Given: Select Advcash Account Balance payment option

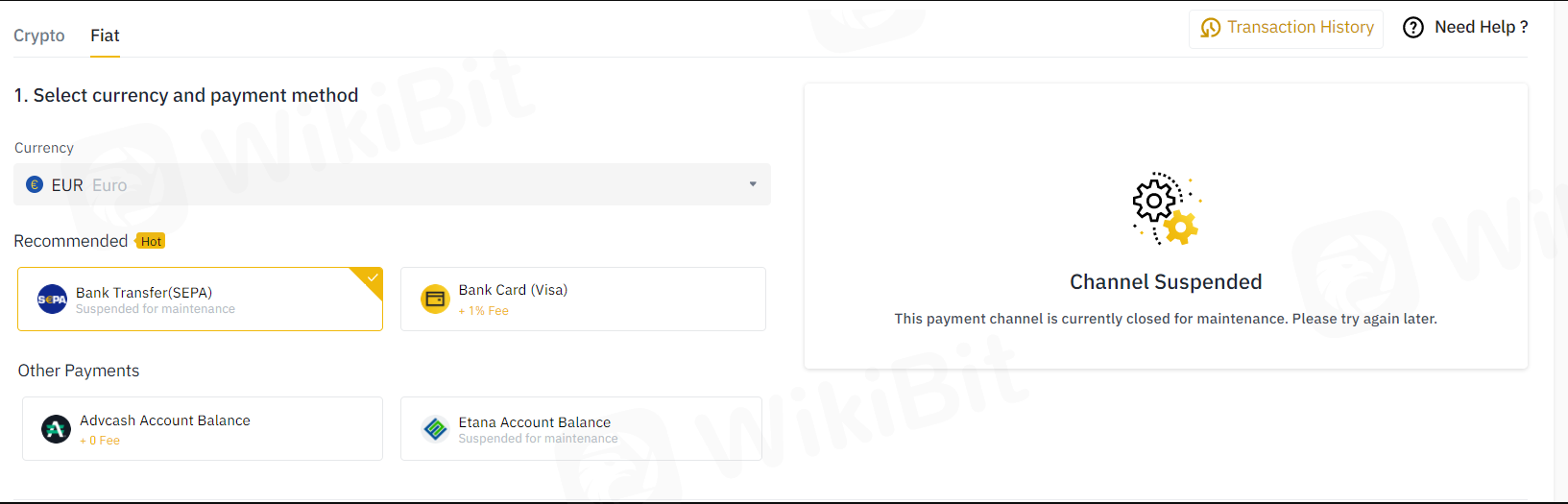Looking at the screenshot, I should click(202, 429).
